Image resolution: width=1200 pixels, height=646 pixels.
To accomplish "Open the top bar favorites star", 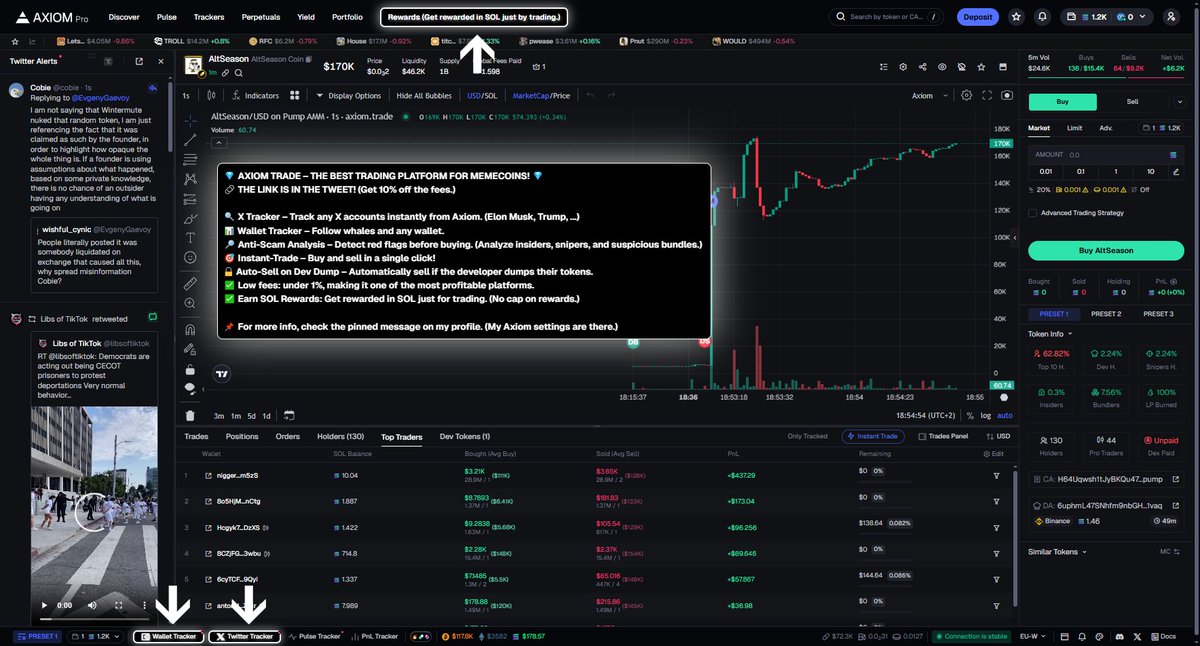I will point(1017,17).
